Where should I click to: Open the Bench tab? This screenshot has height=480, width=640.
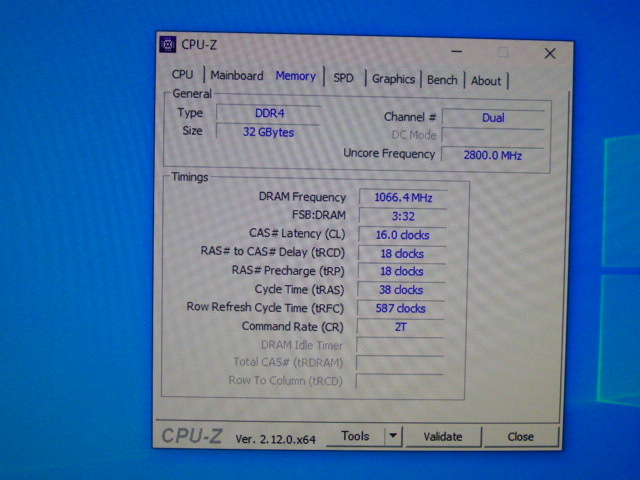(x=442, y=80)
